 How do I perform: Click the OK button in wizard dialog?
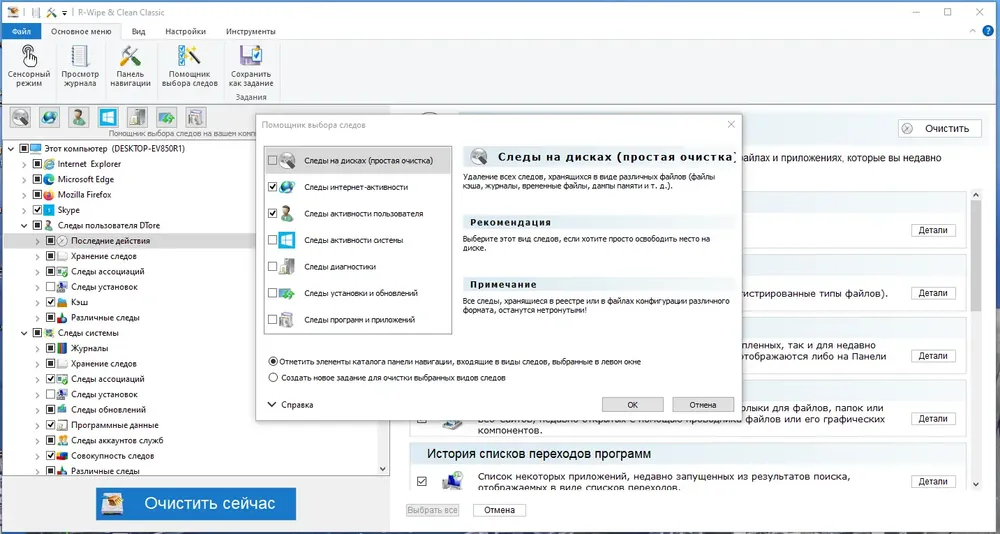coord(632,404)
